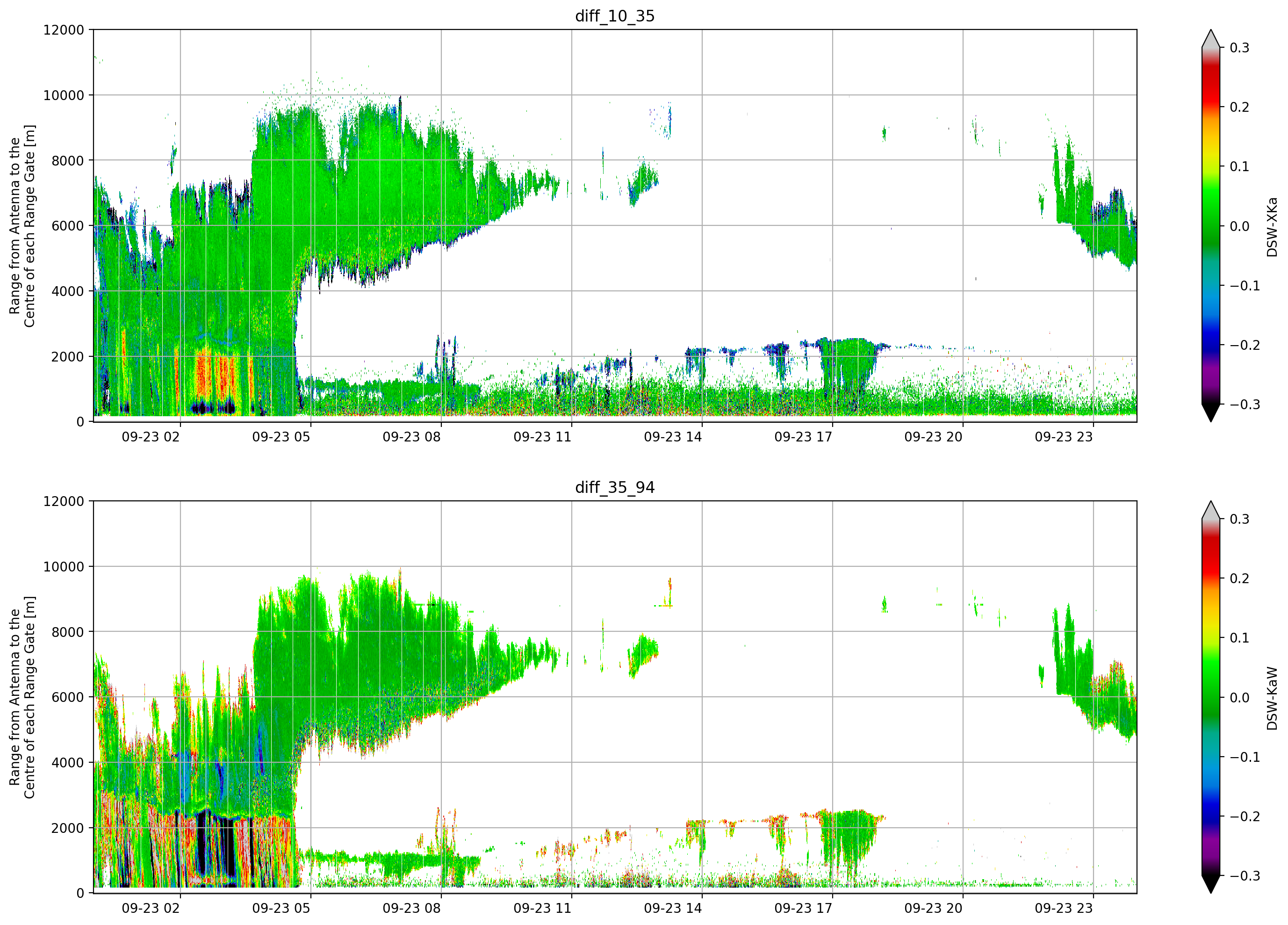Click '09-23 14' tick under diff_35_94 plot
The height and width of the screenshot is (925, 1288).
click(x=673, y=909)
